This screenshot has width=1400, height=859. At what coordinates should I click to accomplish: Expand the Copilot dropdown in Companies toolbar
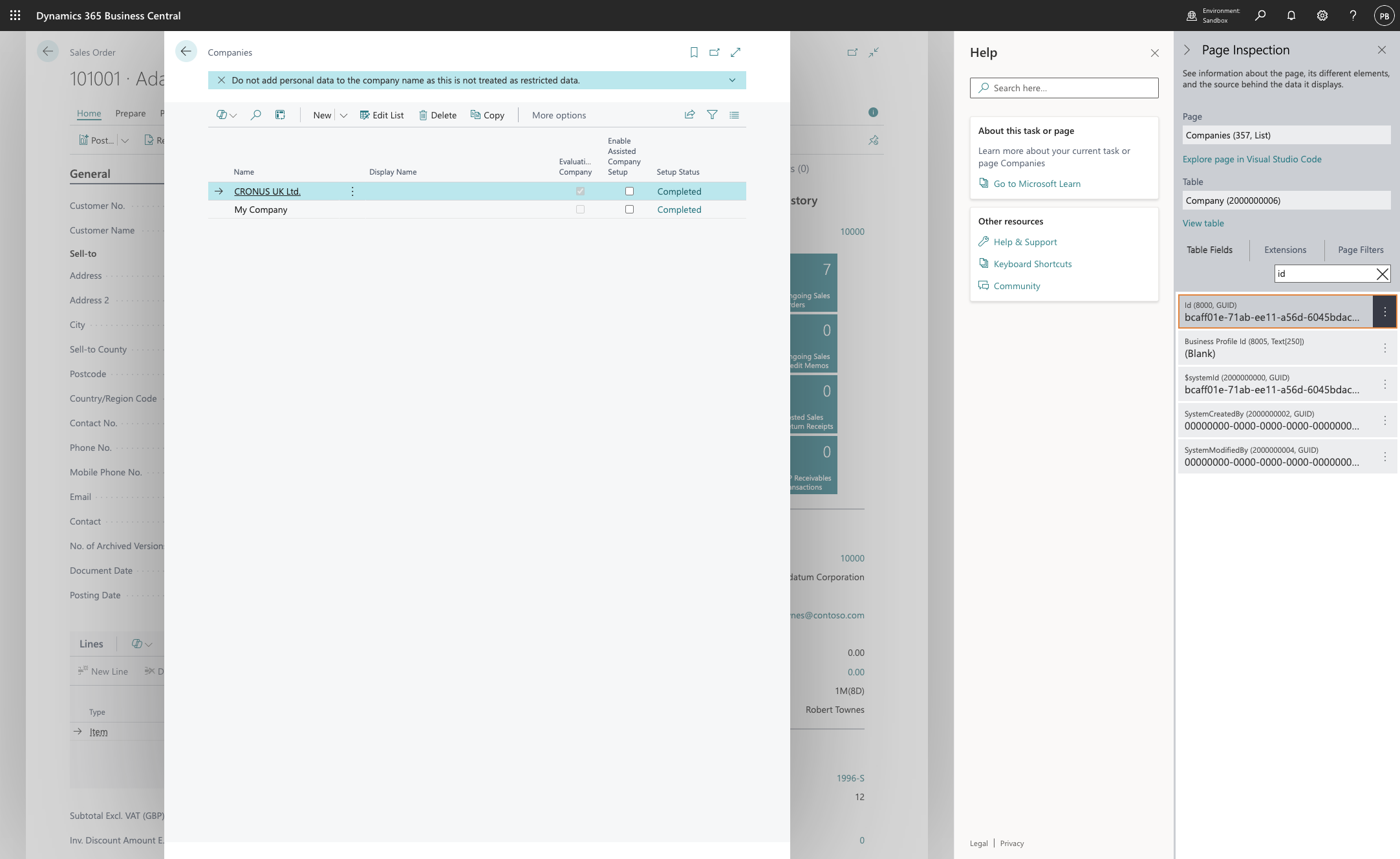(233, 116)
